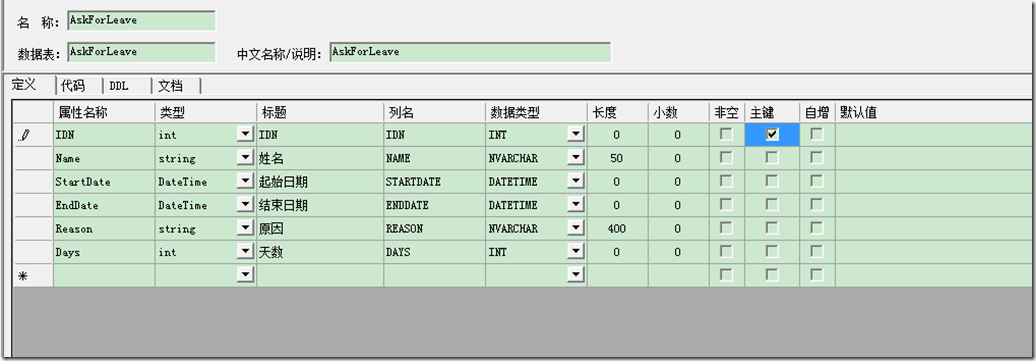
Task: Select the StartDate property name cell
Action: click(x=104, y=182)
